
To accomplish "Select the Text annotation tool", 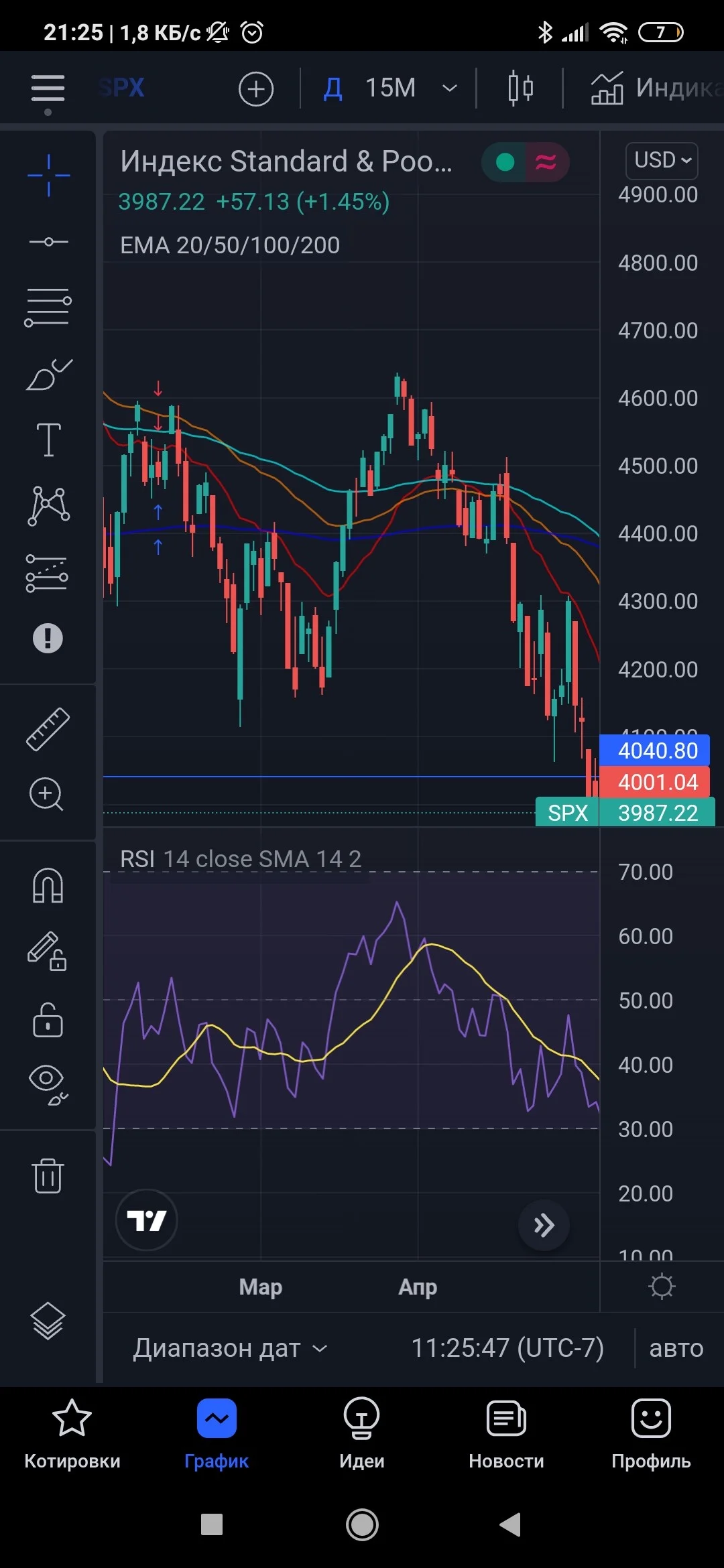I will click(48, 440).
